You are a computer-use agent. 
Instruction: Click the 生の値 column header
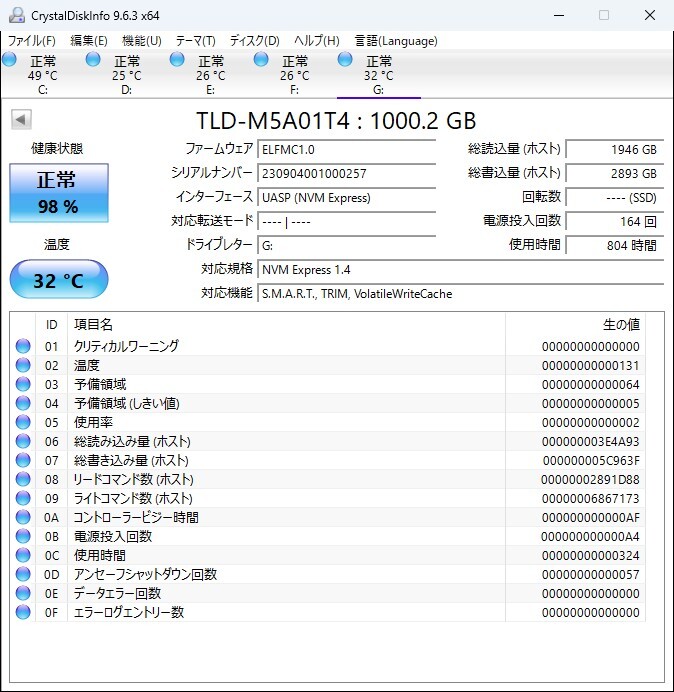pos(575,325)
